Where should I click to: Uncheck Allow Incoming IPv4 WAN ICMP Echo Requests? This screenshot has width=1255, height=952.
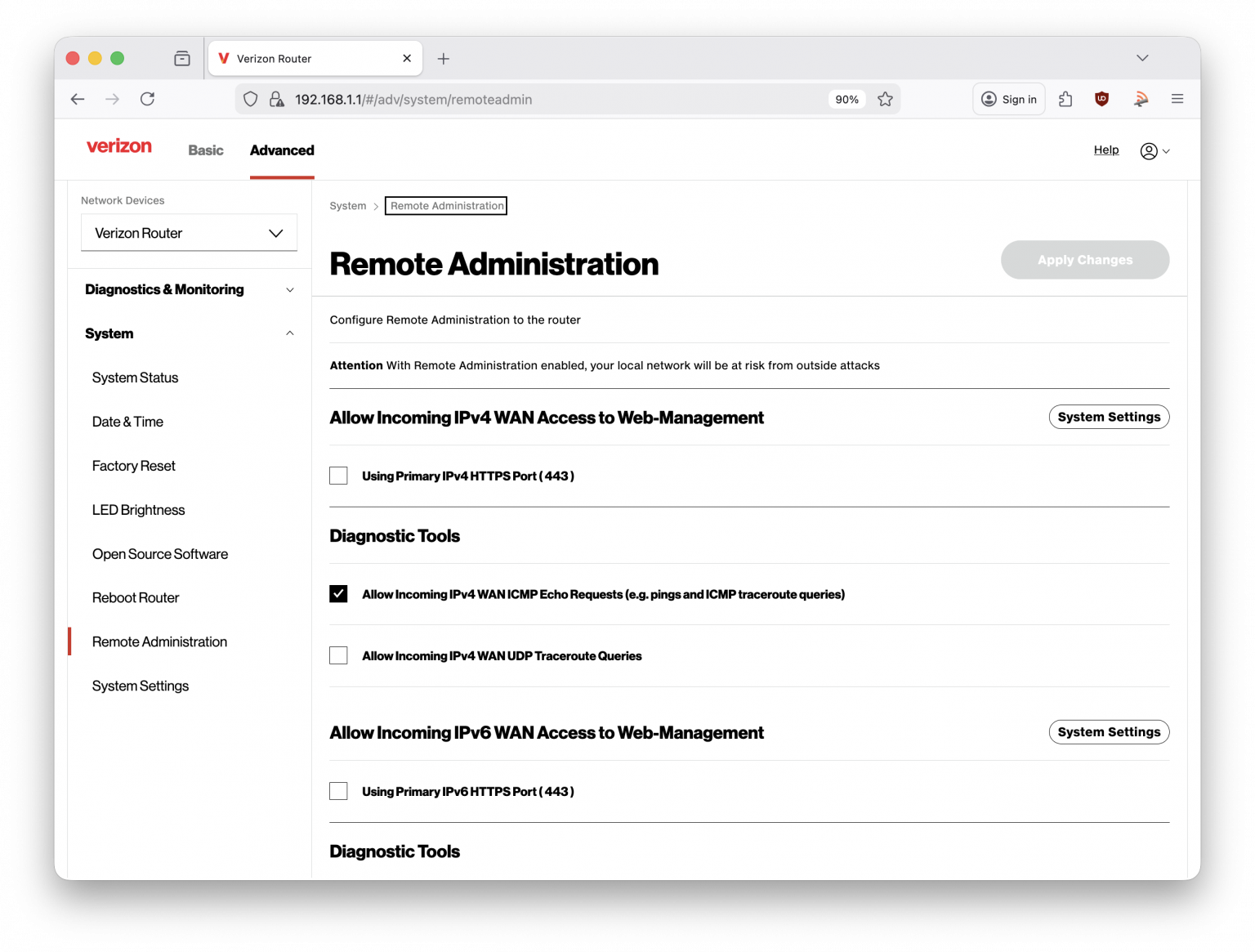338,594
